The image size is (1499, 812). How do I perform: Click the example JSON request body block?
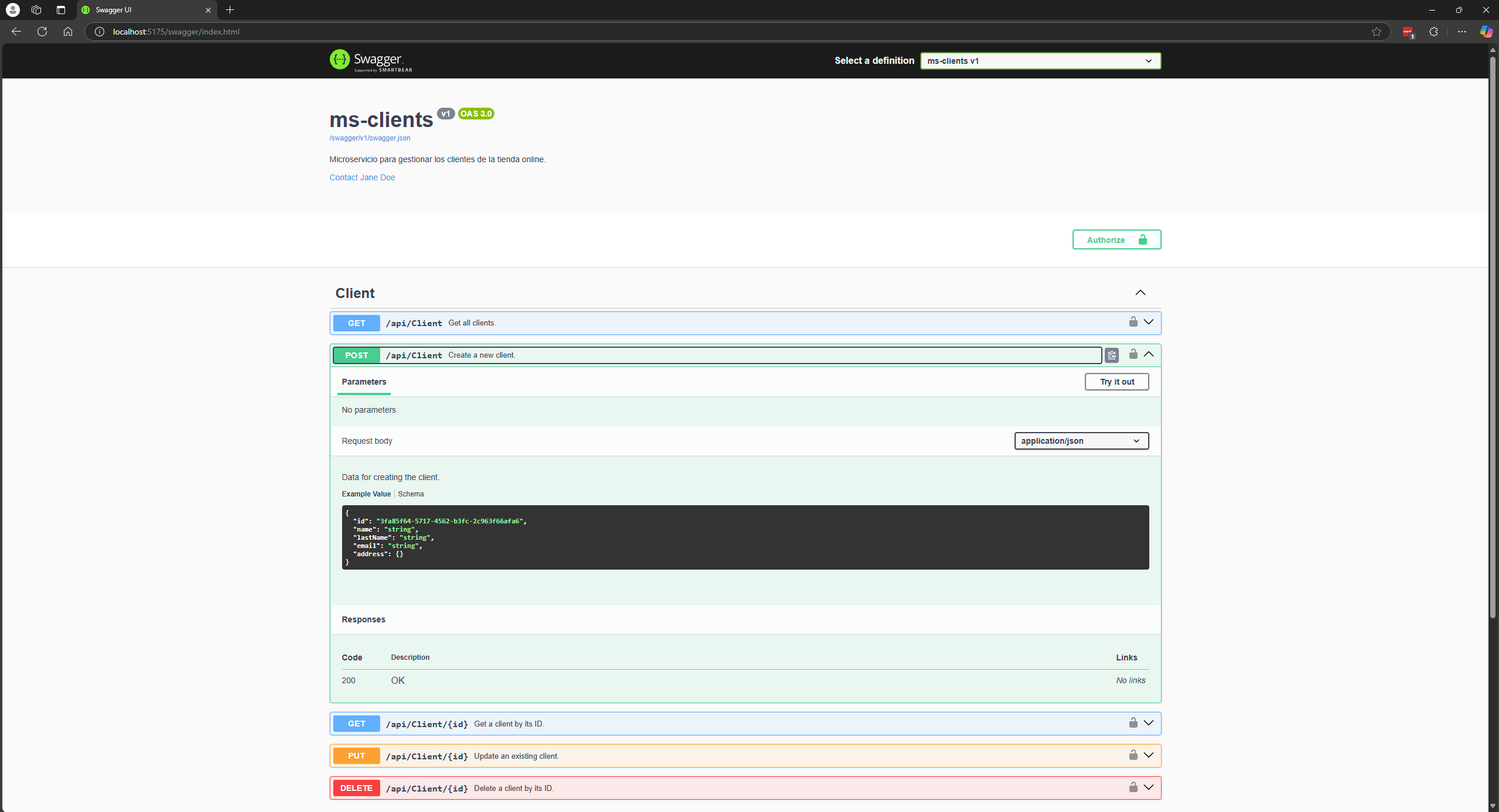745,537
